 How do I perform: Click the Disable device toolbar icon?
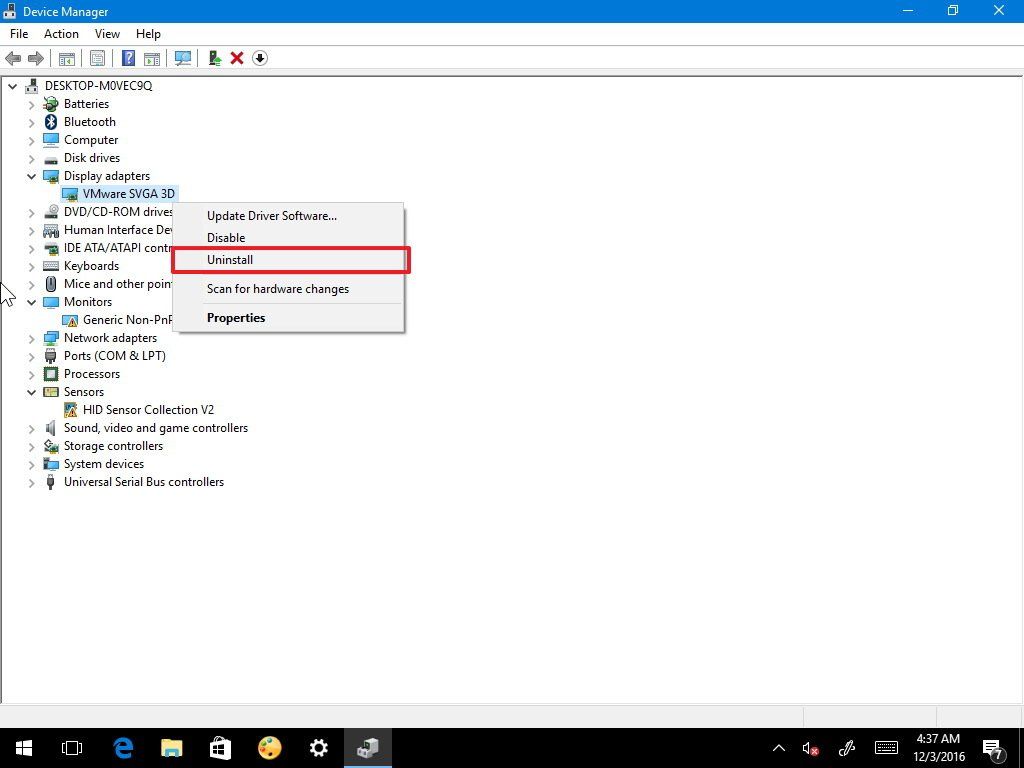(260, 58)
